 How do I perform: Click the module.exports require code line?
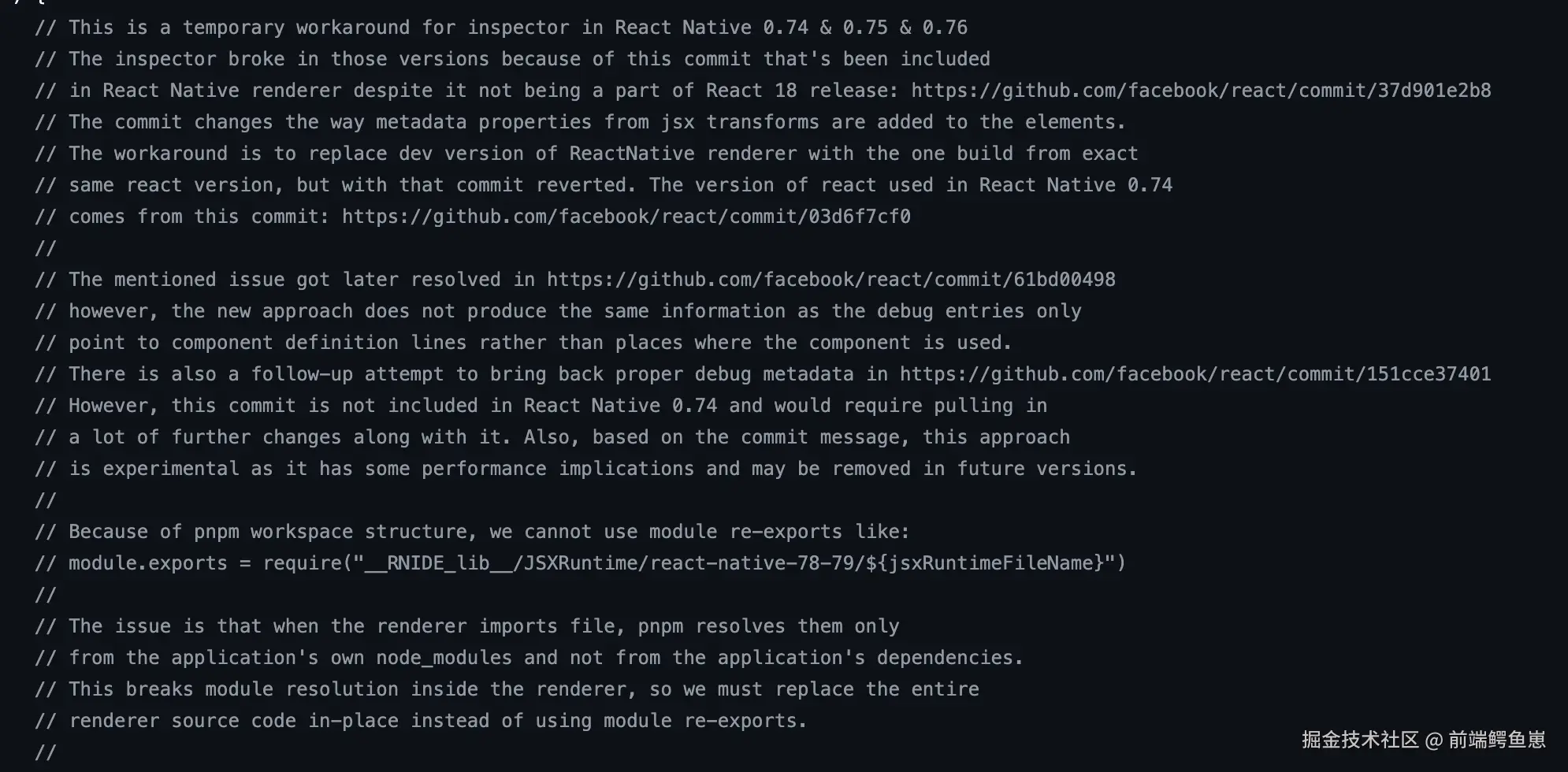coord(580,563)
